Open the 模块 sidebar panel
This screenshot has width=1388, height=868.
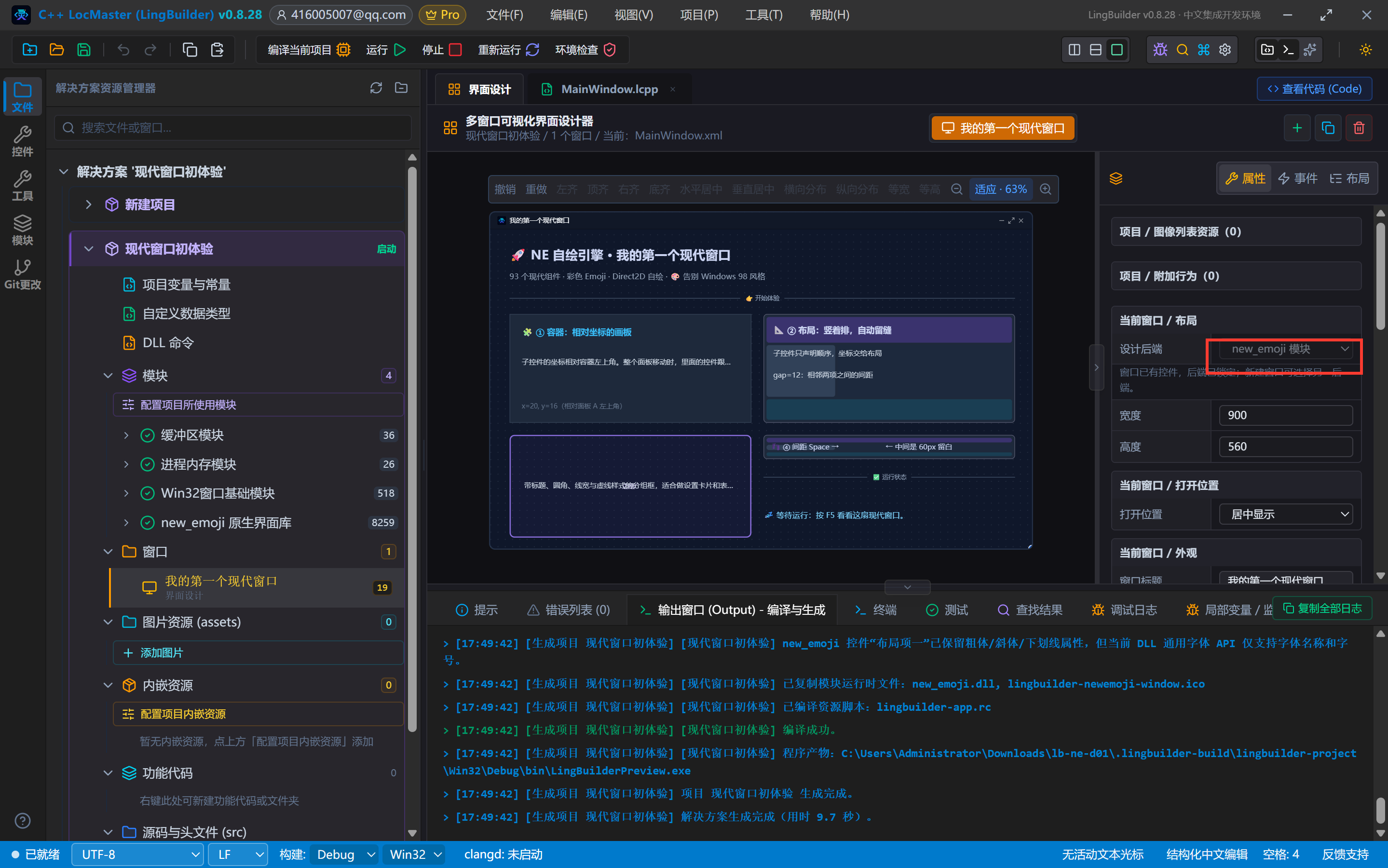(x=22, y=230)
